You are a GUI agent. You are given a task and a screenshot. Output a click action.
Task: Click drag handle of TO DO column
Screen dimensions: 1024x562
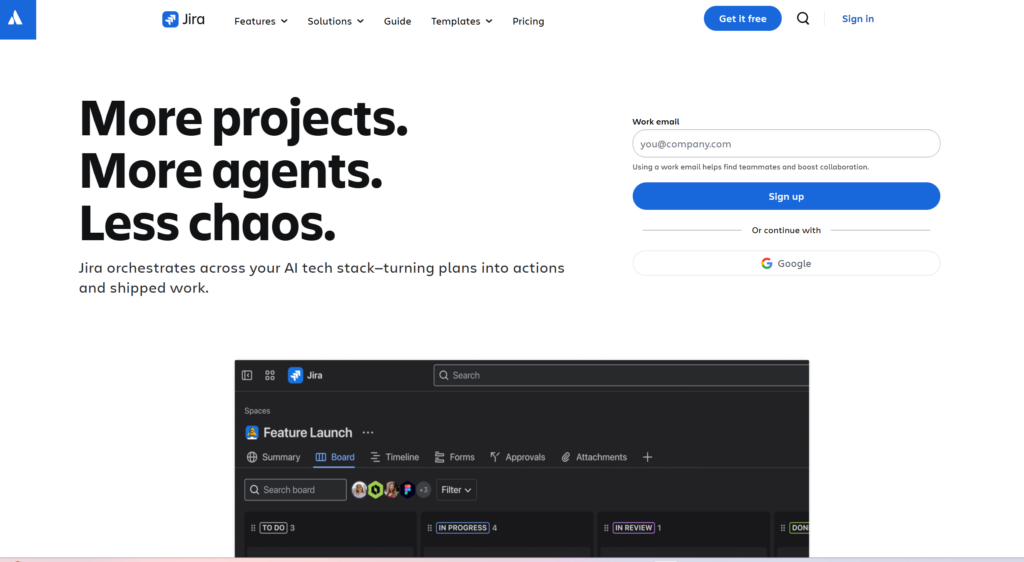tap(253, 528)
